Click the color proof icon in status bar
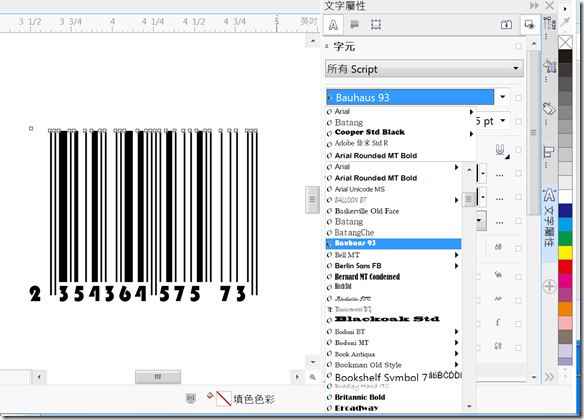 tap(191, 398)
